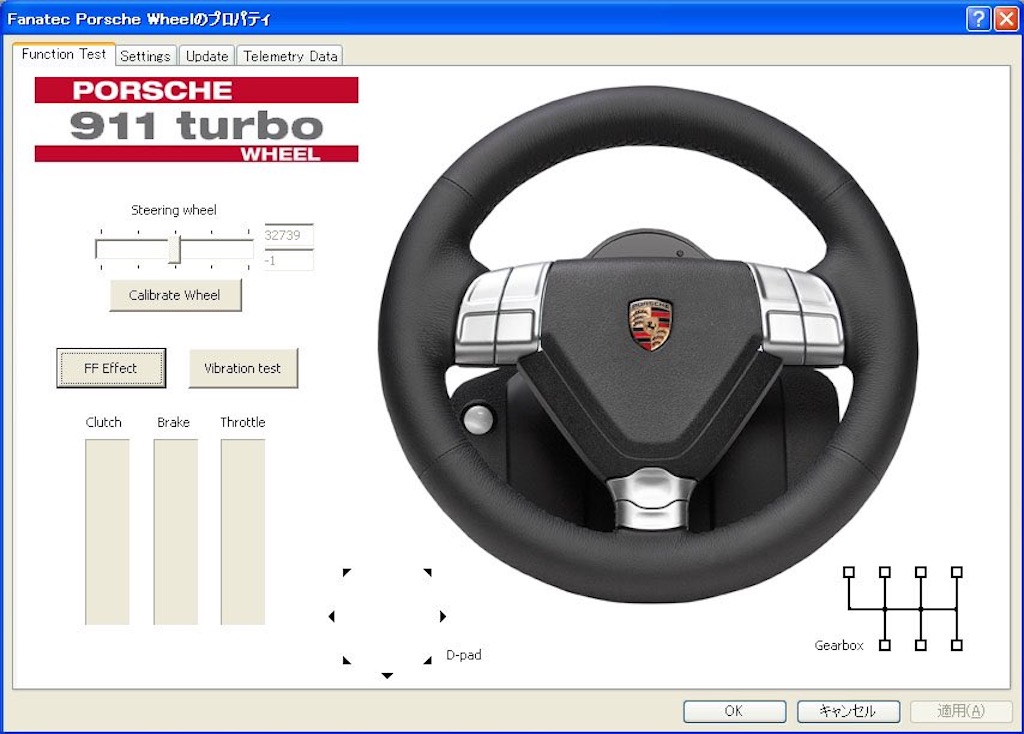Image resolution: width=1024 pixels, height=734 pixels.
Task: Open the Update tab
Action: point(207,56)
